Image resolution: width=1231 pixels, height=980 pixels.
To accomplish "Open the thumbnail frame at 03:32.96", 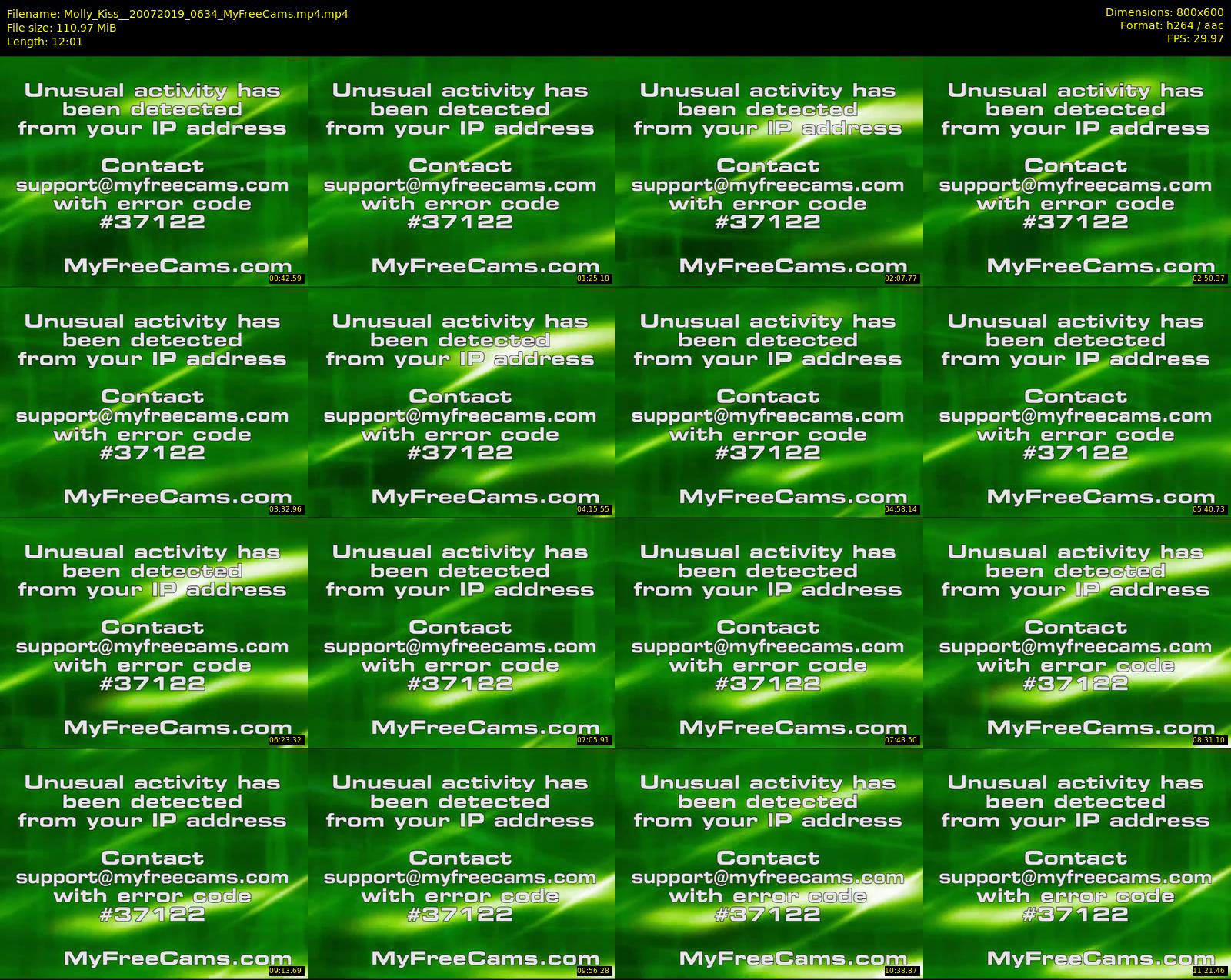I will pos(154,402).
